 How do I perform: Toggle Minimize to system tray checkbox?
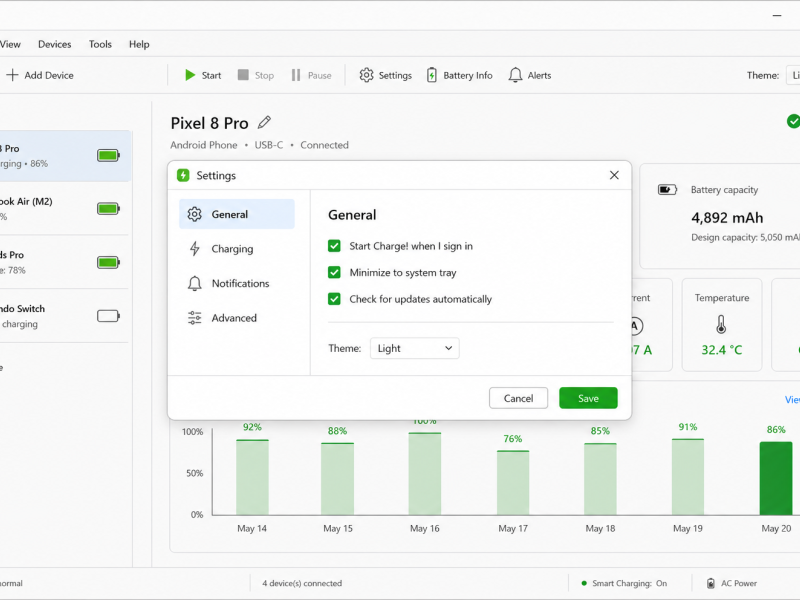334,272
